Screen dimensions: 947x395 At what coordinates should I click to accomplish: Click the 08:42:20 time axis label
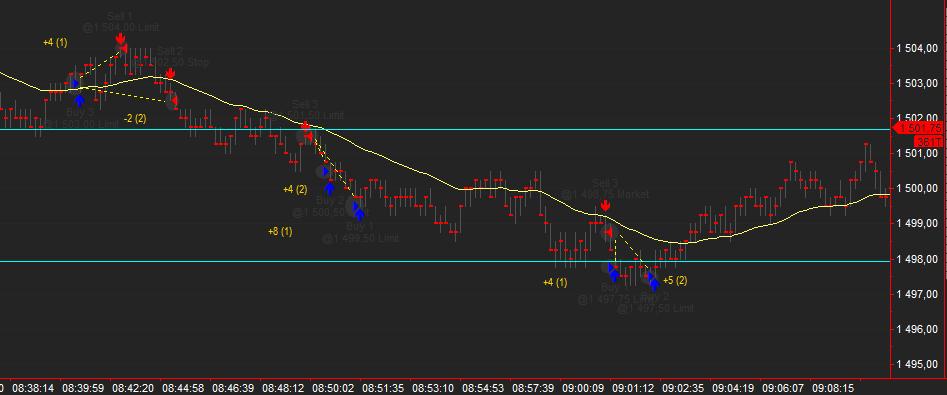click(133, 387)
